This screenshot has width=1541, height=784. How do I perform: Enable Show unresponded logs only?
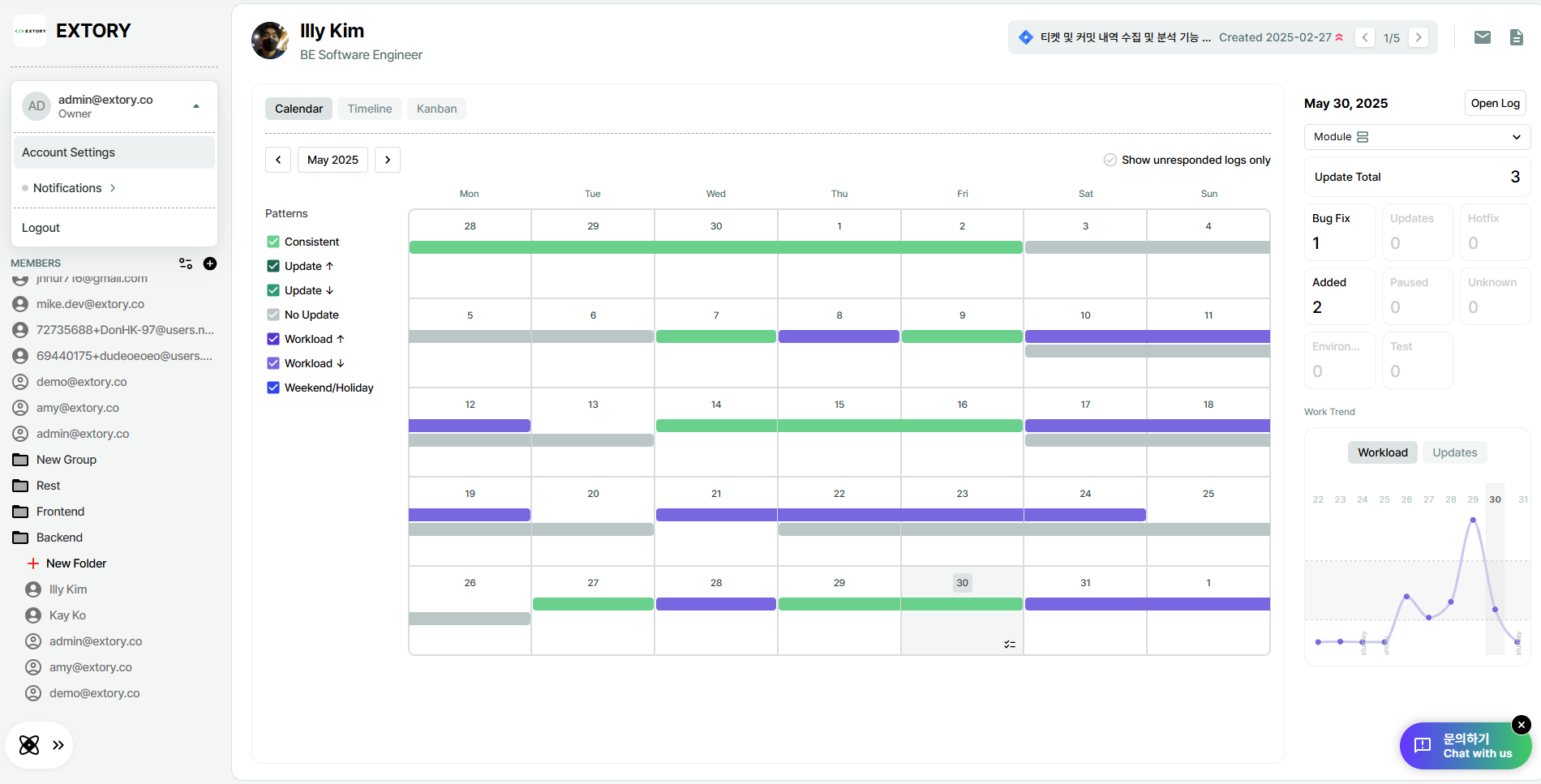(x=1110, y=160)
